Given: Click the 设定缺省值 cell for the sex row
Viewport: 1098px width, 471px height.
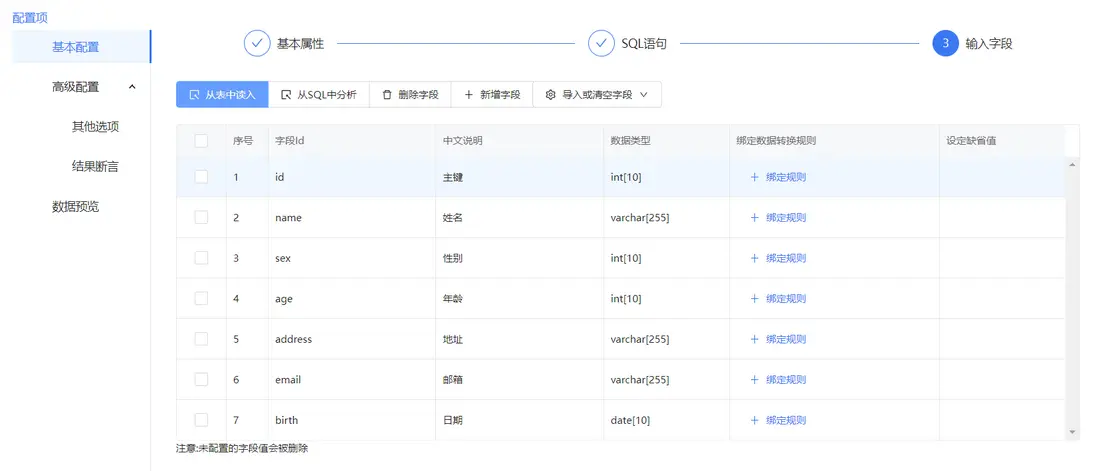Looking at the screenshot, I should pos(1002,258).
